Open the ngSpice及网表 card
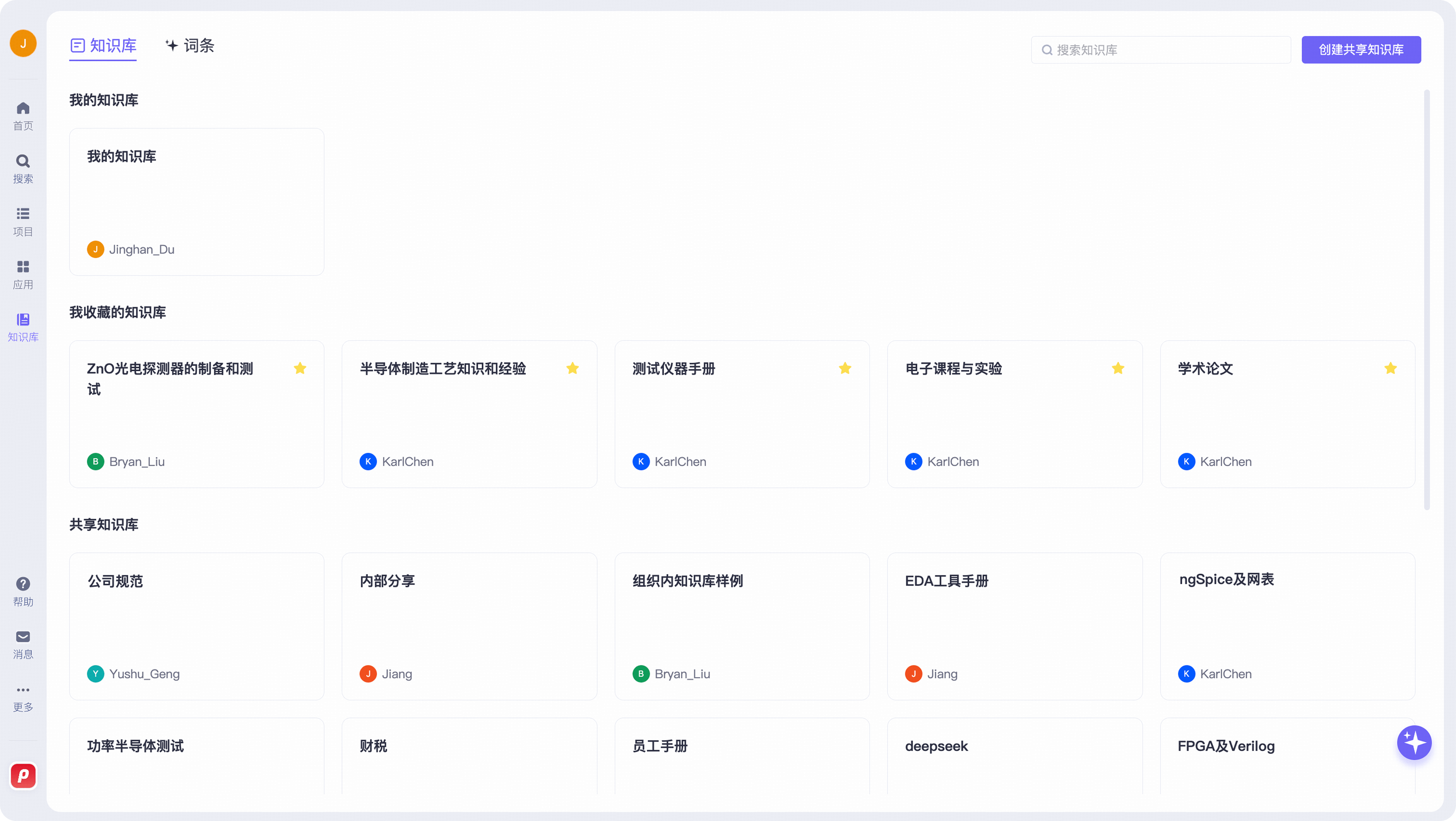Screen dimensions: 1456x821 1288,627
